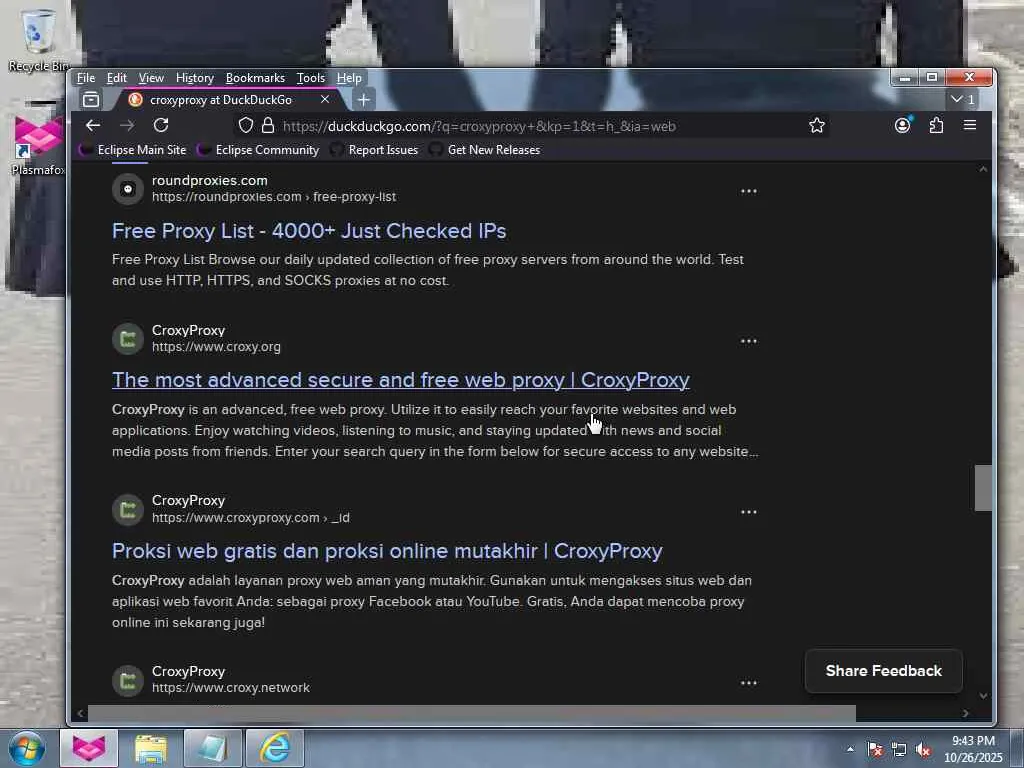Image resolution: width=1024 pixels, height=768 pixels.
Task: Open Proksi web gratis dan proksi result
Action: click(387, 551)
